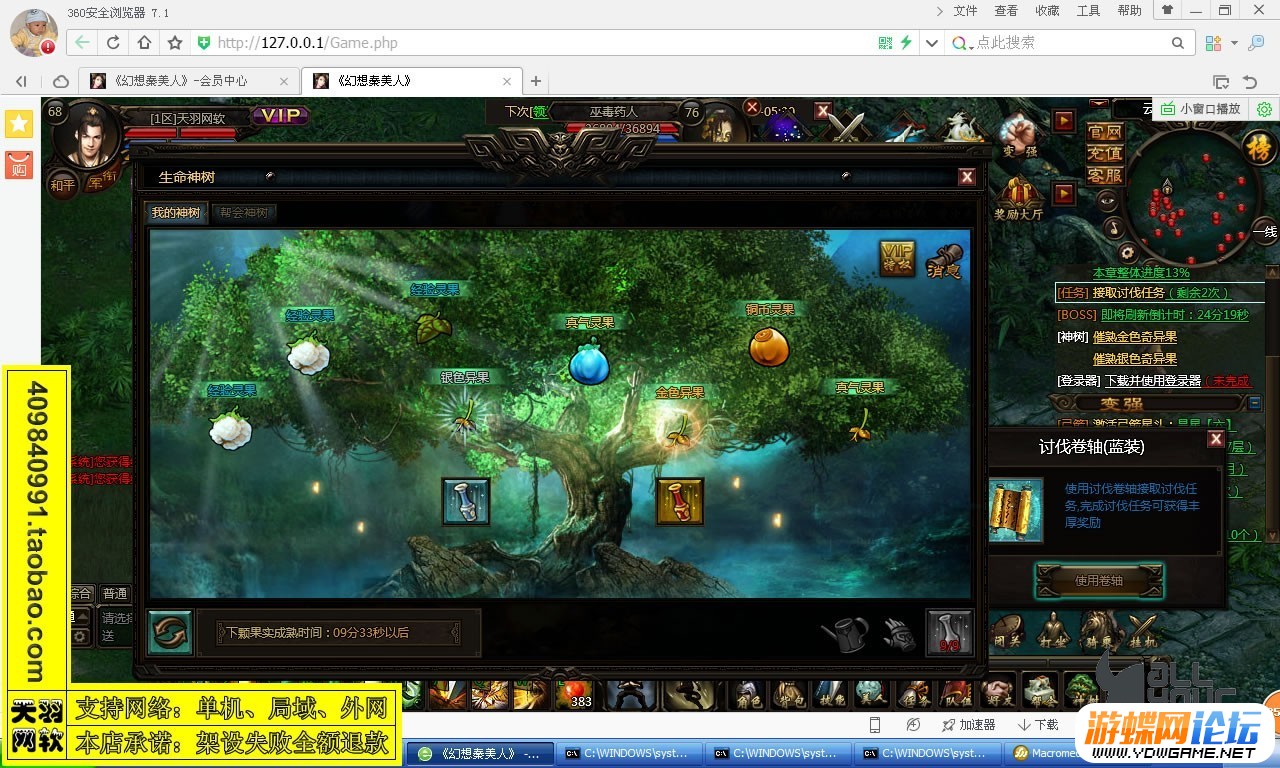This screenshot has height=768, width=1280.
Task: Click the browser address bar
Action: coord(538,43)
